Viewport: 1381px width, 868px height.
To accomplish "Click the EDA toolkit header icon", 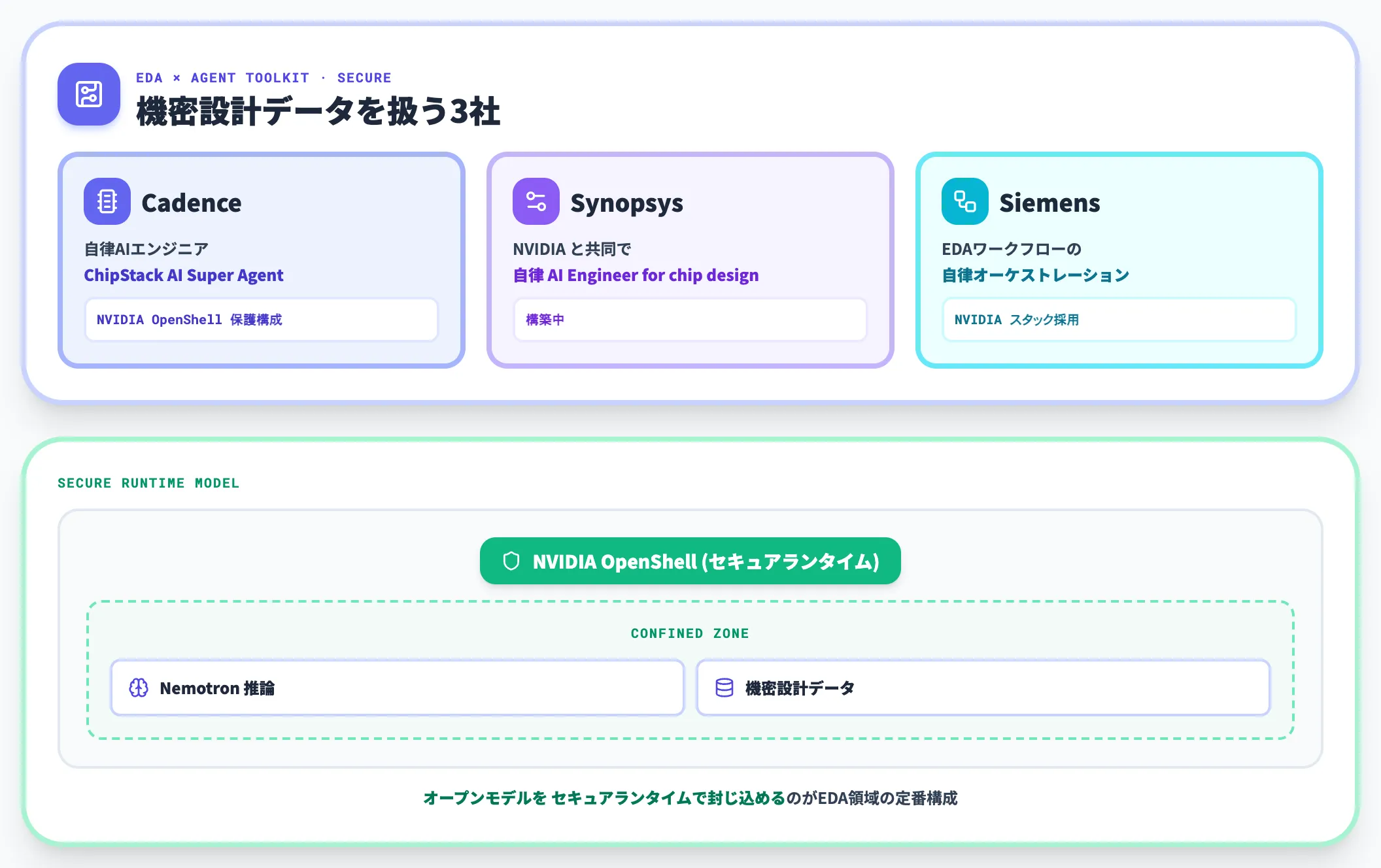I will (x=89, y=94).
